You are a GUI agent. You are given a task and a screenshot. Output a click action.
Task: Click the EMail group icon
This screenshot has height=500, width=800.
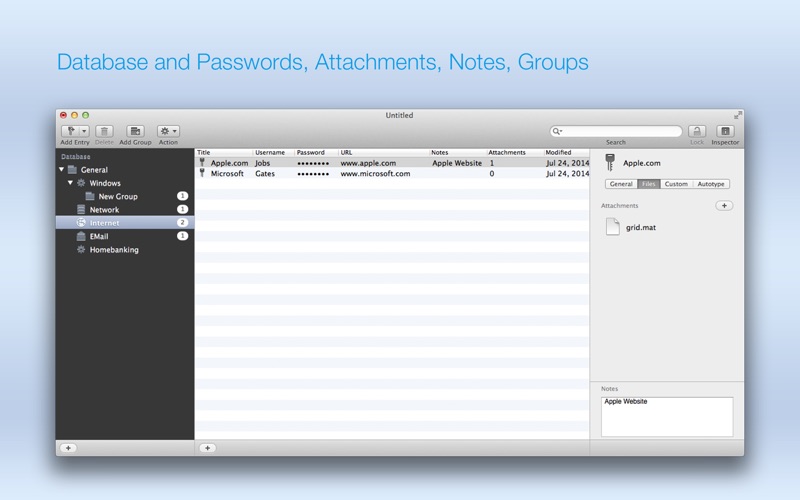point(81,236)
